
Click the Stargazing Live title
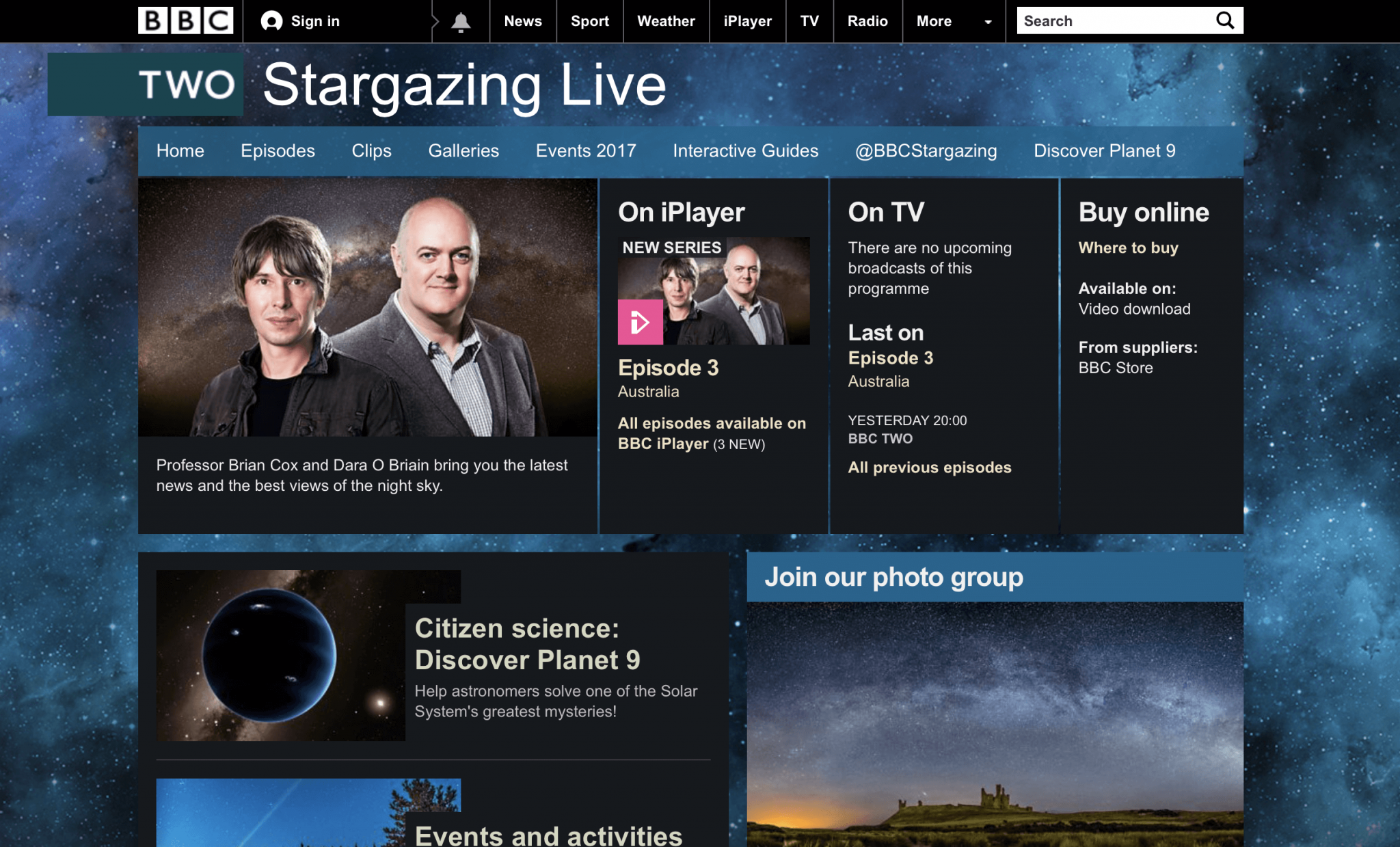click(x=464, y=85)
